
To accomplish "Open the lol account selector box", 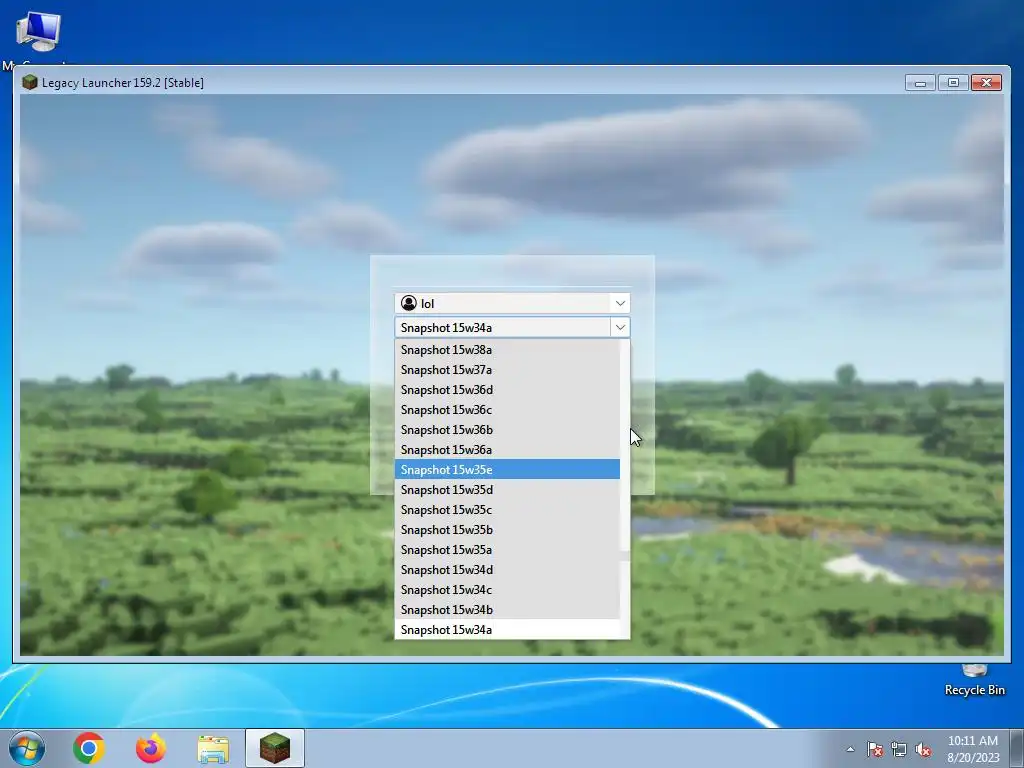I will (512, 303).
